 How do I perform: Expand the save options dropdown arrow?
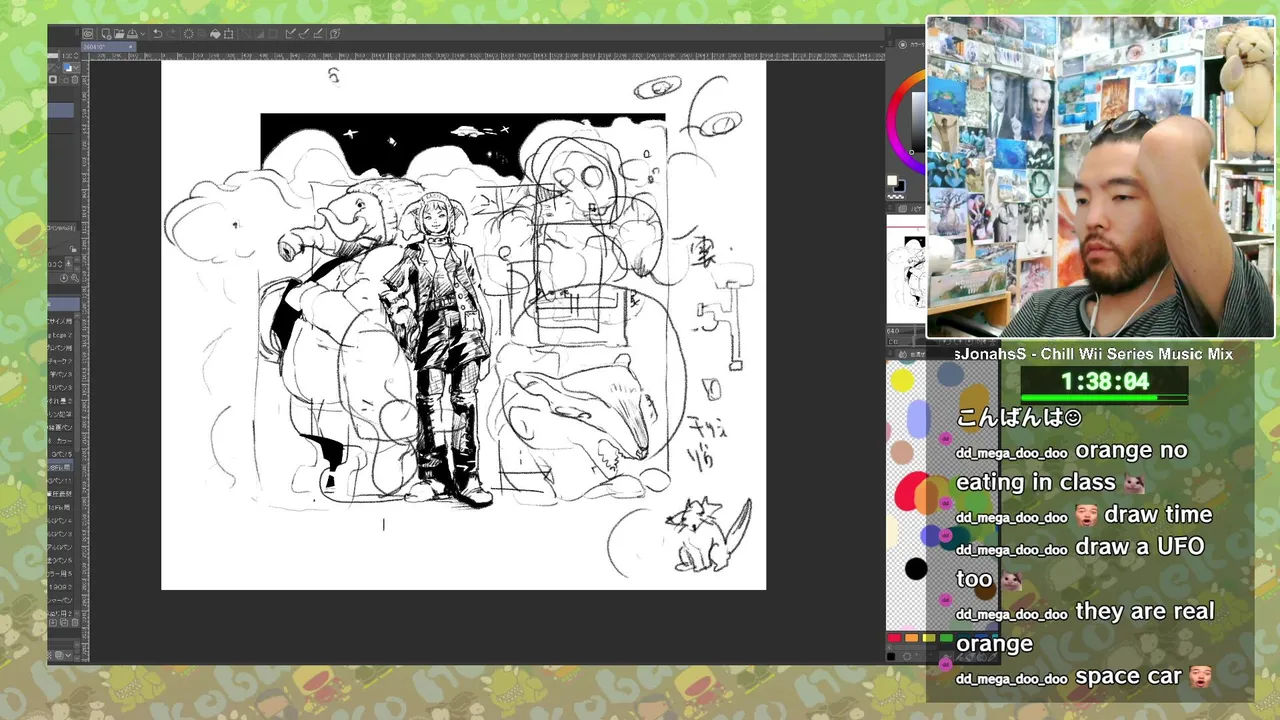(x=143, y=34)
